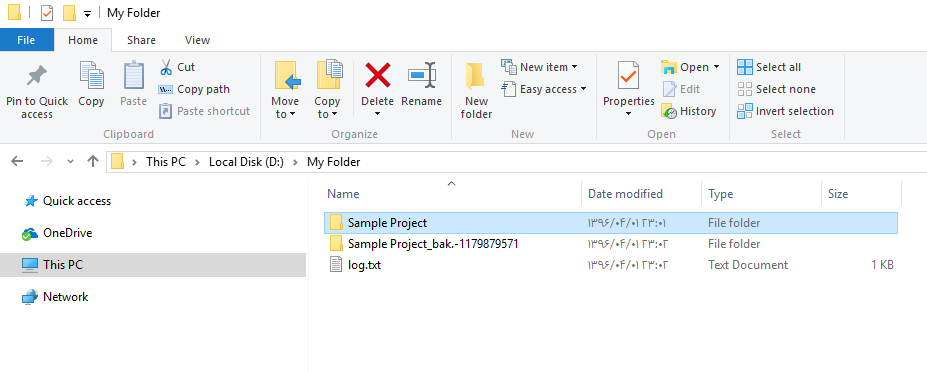927x373 pixels.
Task: Switch to the View ribbon tab
Action: [x=197, y=40]
